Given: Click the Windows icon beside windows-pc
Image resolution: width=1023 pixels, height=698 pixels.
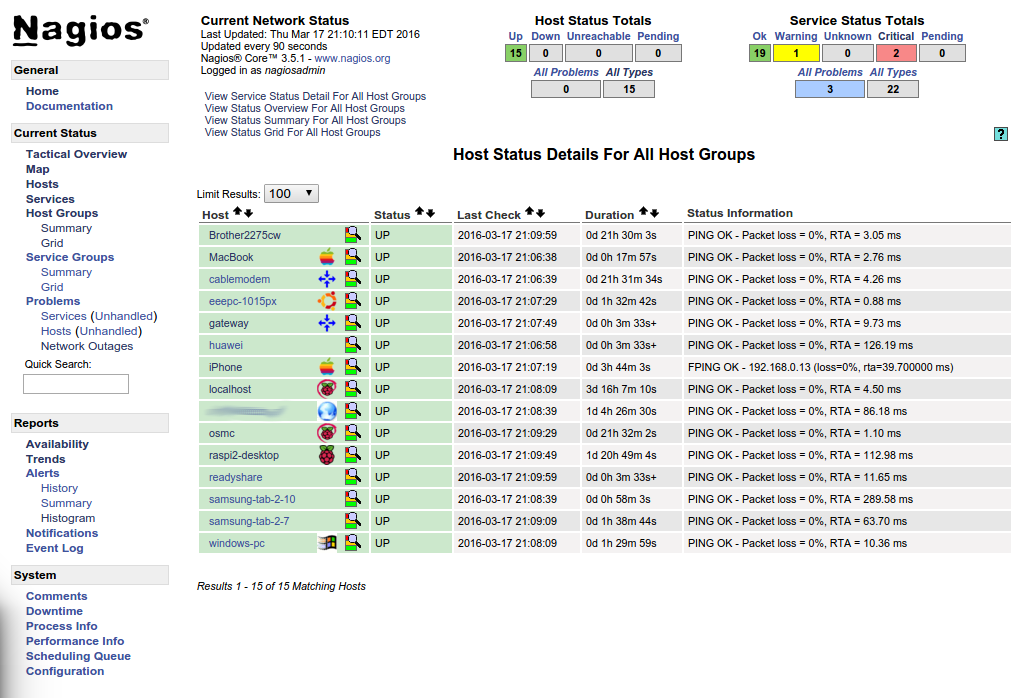Looking at the screenshot, I should 327,543.
